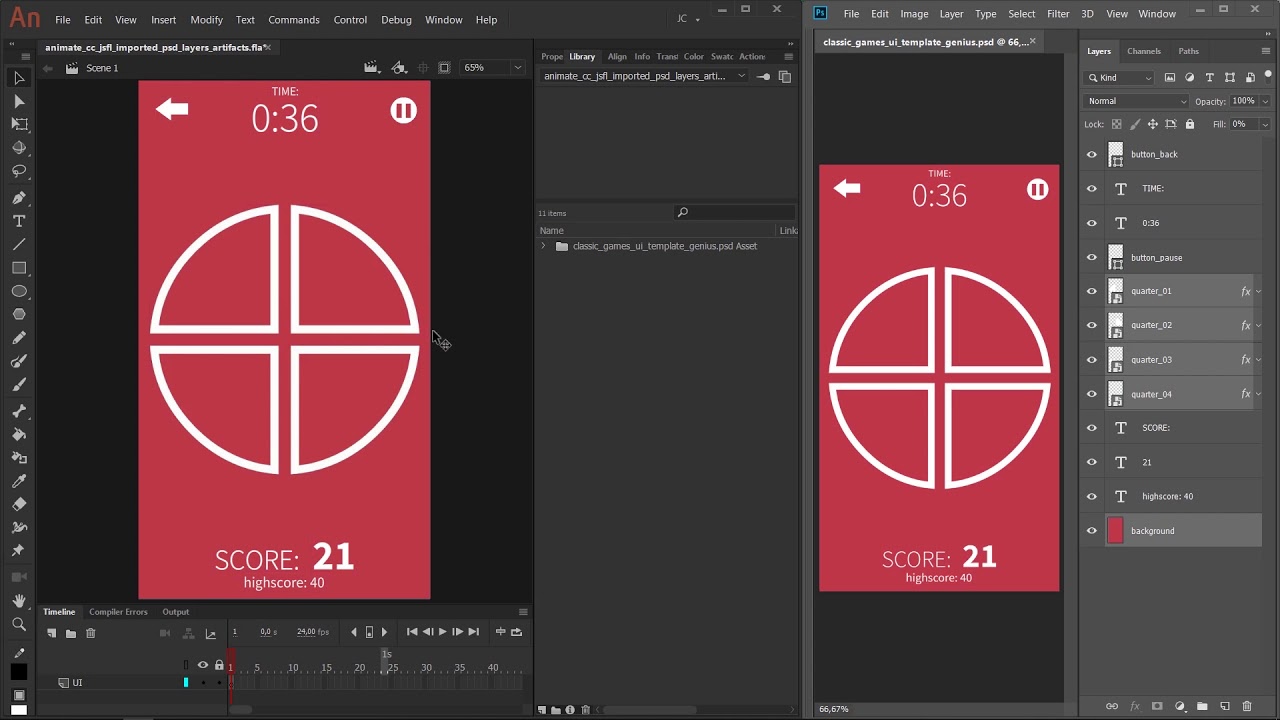Create a new layer in Animate's timeline

point(52,633)
